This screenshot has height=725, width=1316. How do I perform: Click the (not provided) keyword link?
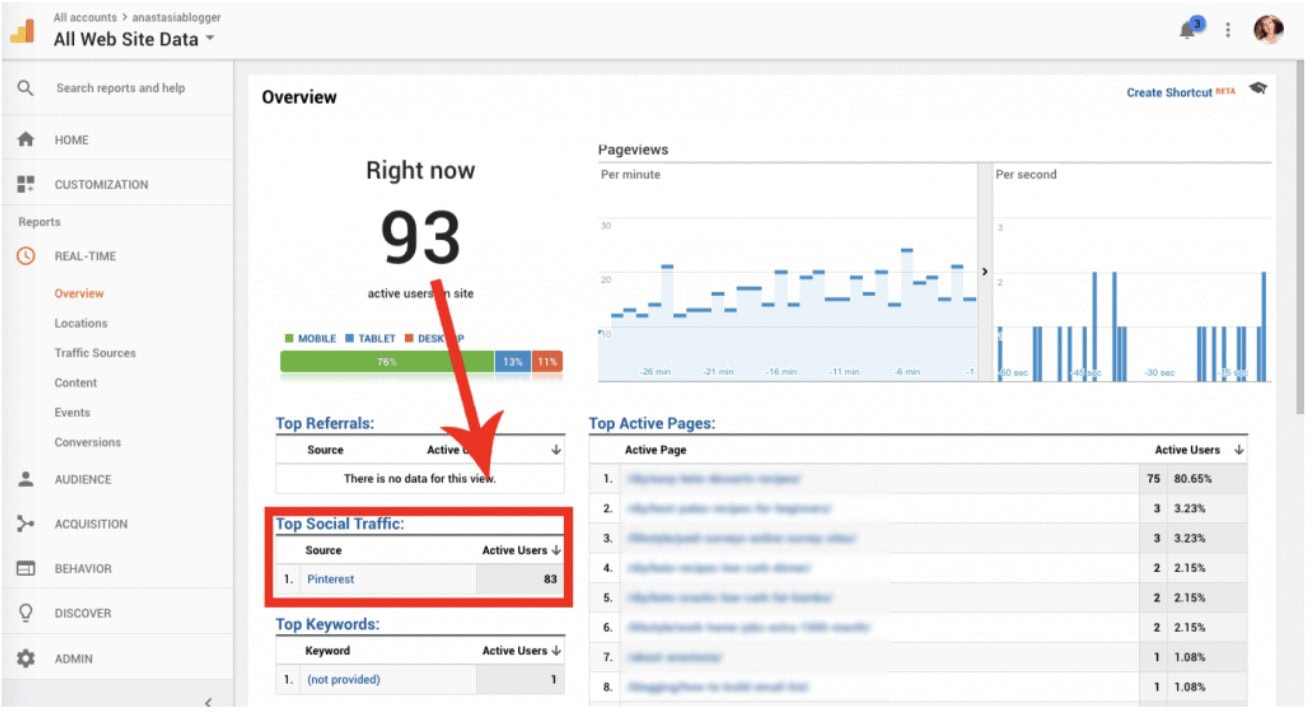(x=343, y=680)
